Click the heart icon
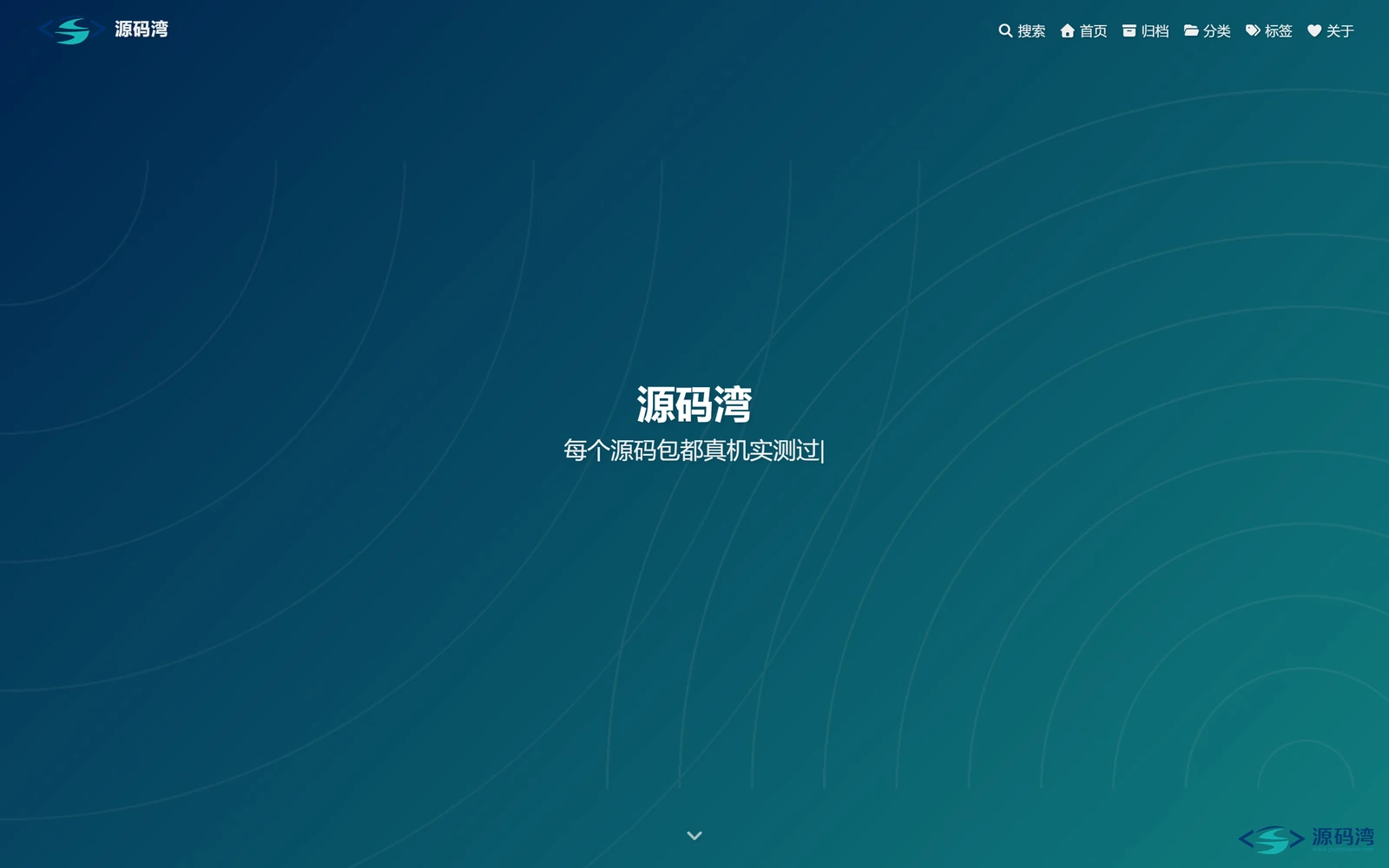This screenshot has width=1389, height=868. [1314, 30]
